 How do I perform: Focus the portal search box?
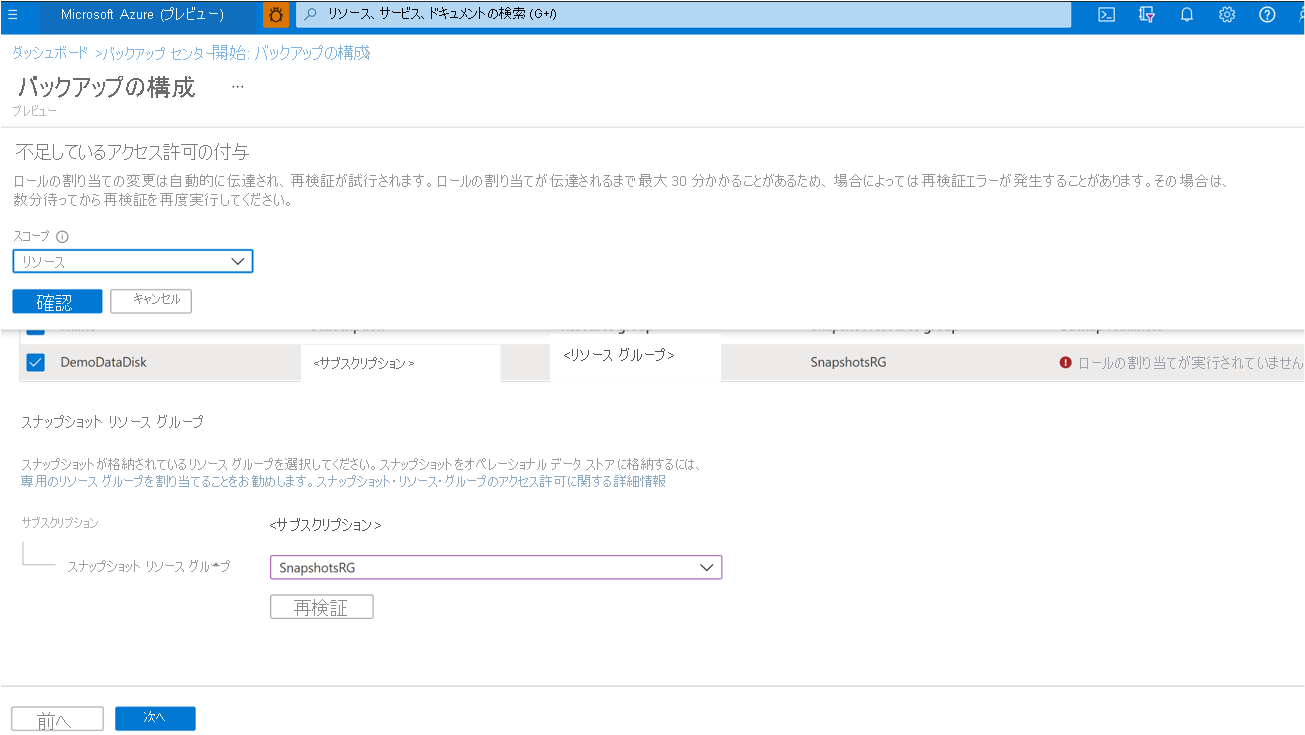coord(682,15)
